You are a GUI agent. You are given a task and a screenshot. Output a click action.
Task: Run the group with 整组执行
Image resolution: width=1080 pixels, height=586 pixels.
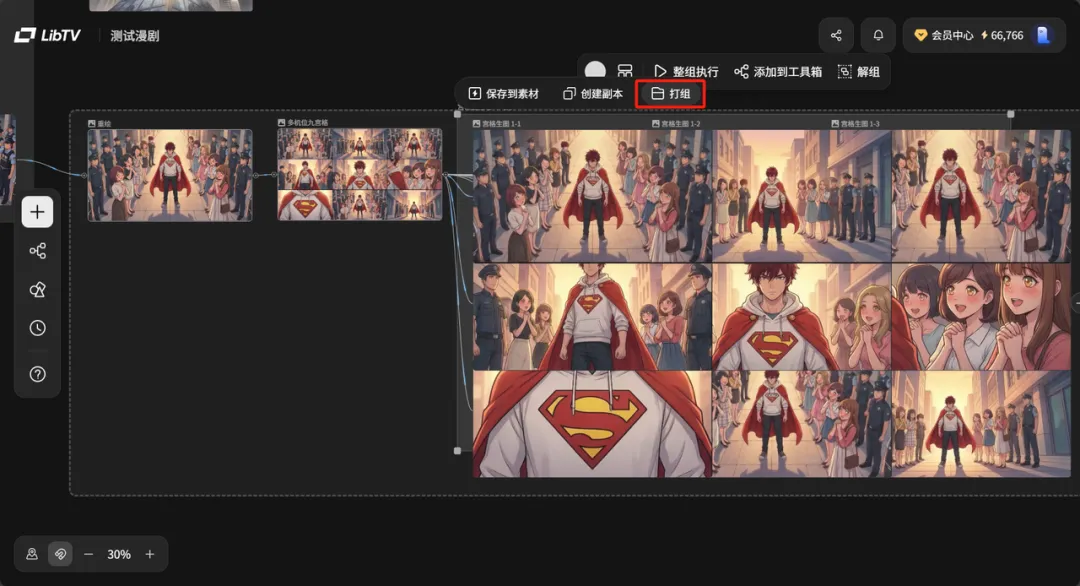685,72
